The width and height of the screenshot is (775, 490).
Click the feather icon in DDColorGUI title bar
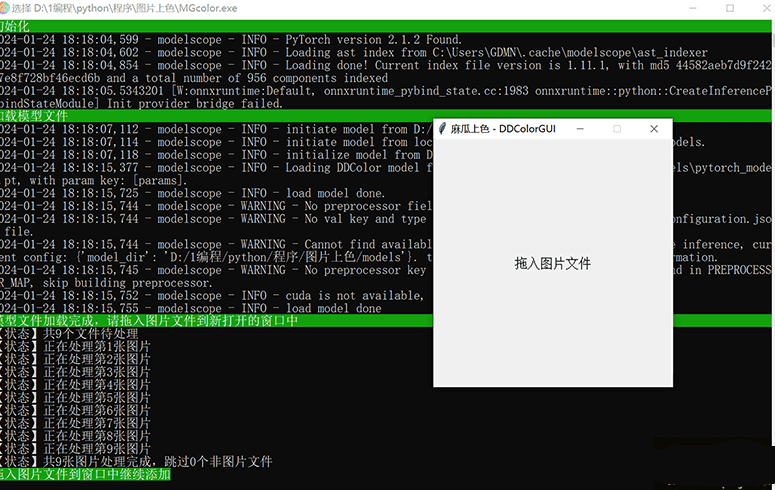point(441,129)
